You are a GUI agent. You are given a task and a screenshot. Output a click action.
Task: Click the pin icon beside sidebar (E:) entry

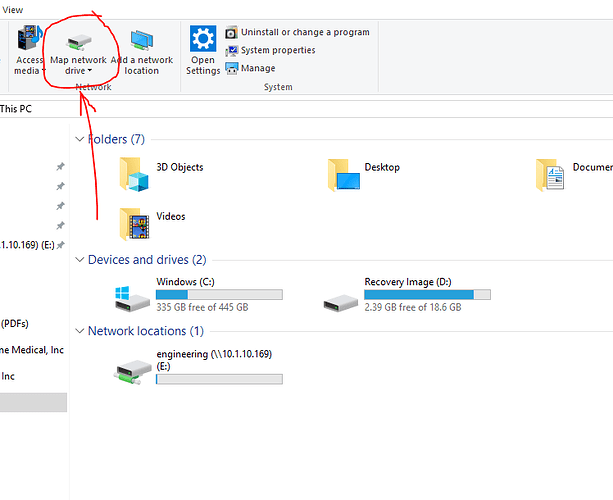coord(60,246)
